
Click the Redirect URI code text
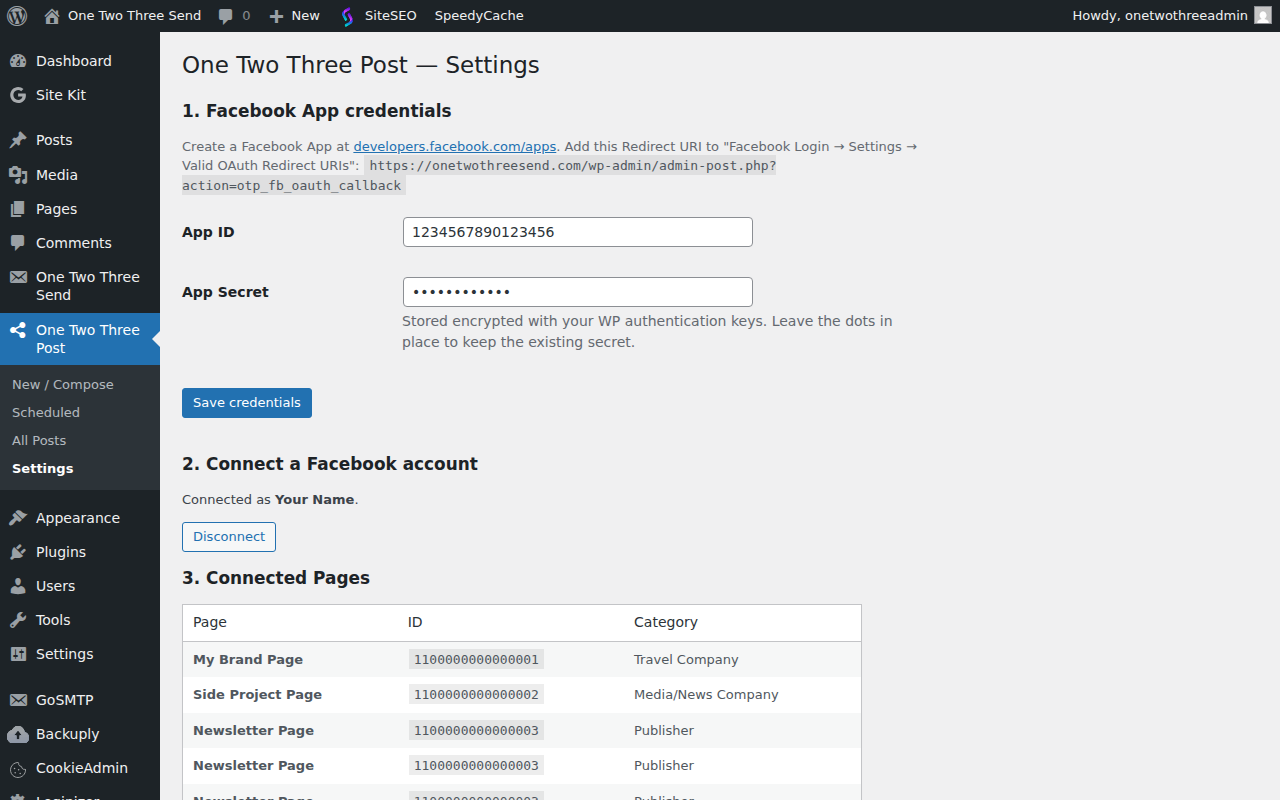point(479,176)
